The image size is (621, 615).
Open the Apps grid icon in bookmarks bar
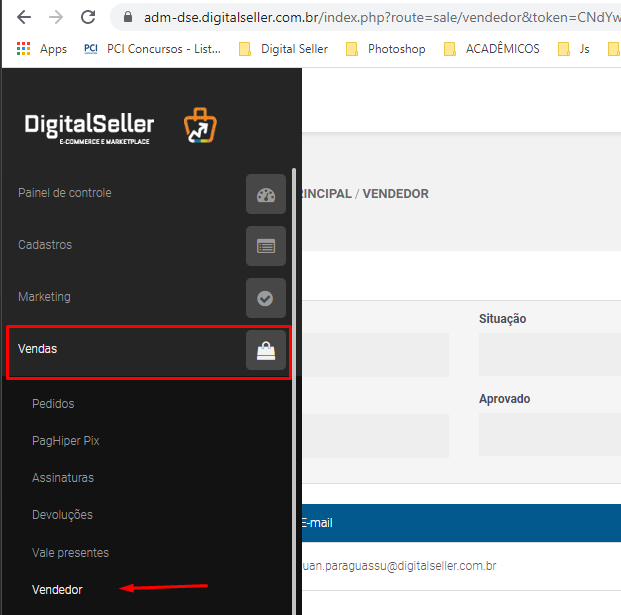click(24, 49)
